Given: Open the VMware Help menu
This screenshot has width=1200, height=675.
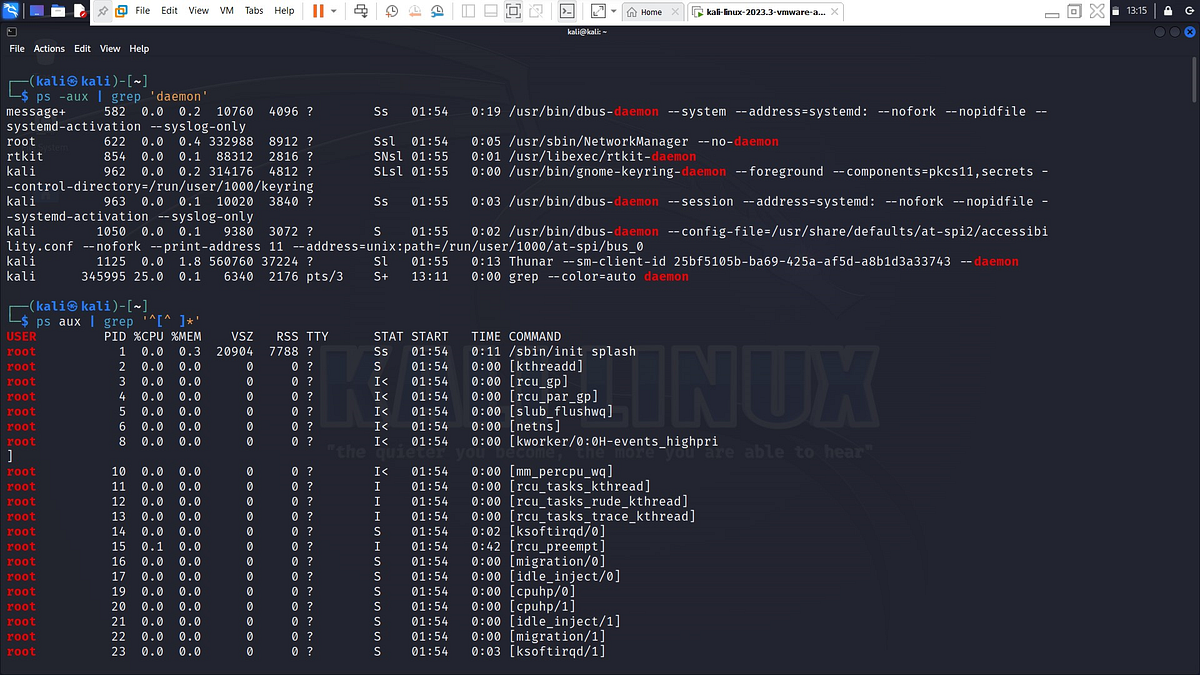Looking at the screenshot, I should pyautogui.click(x=284, y=11).
